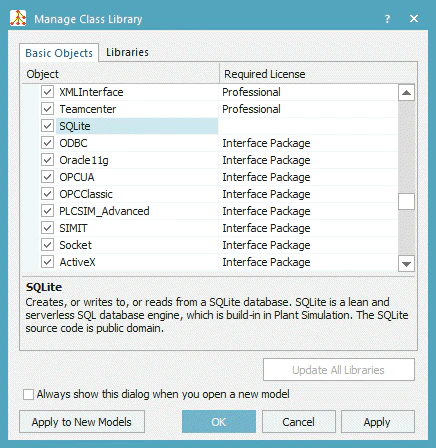
Task: Uncheck the XMLInterface checkbox
Action: pos(48,92)
